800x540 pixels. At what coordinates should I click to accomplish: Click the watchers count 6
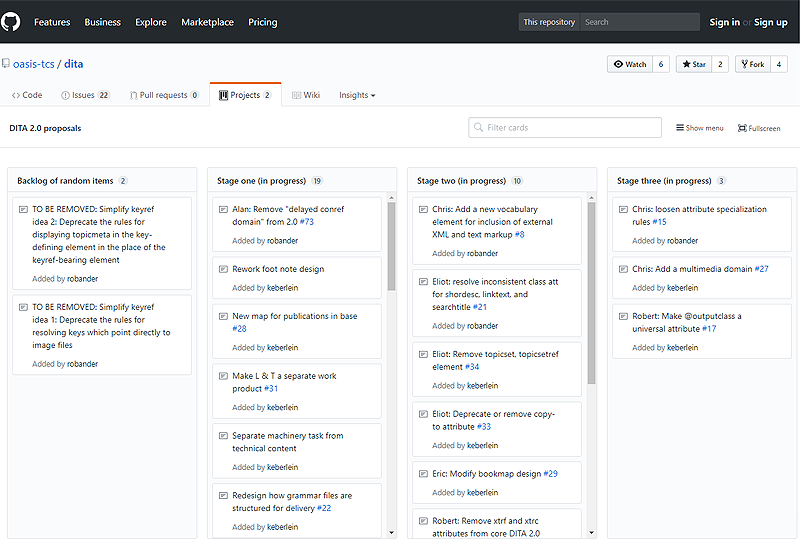pos(661,64)
